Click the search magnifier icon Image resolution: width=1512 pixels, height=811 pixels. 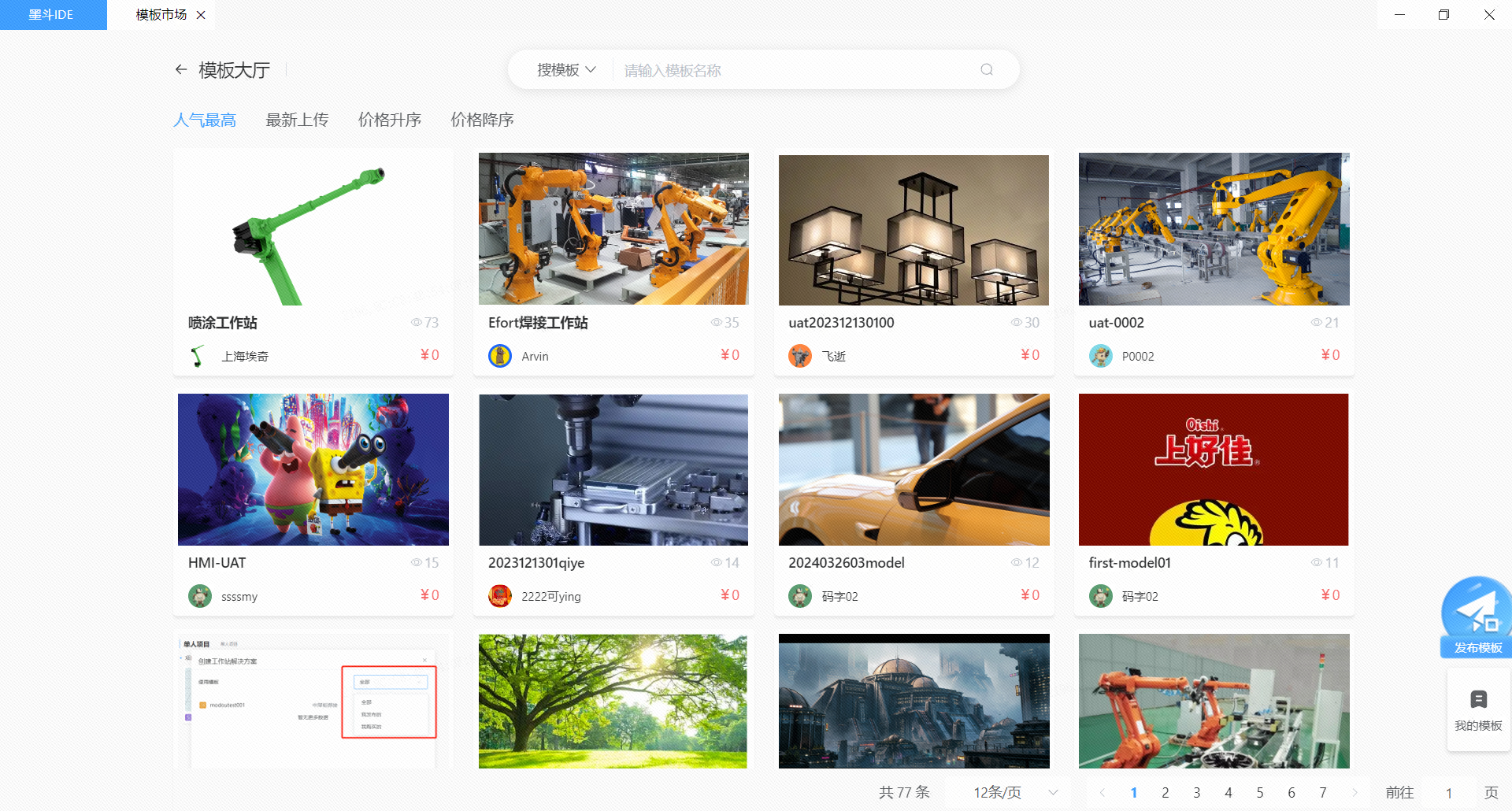click(x=987, y=70)
